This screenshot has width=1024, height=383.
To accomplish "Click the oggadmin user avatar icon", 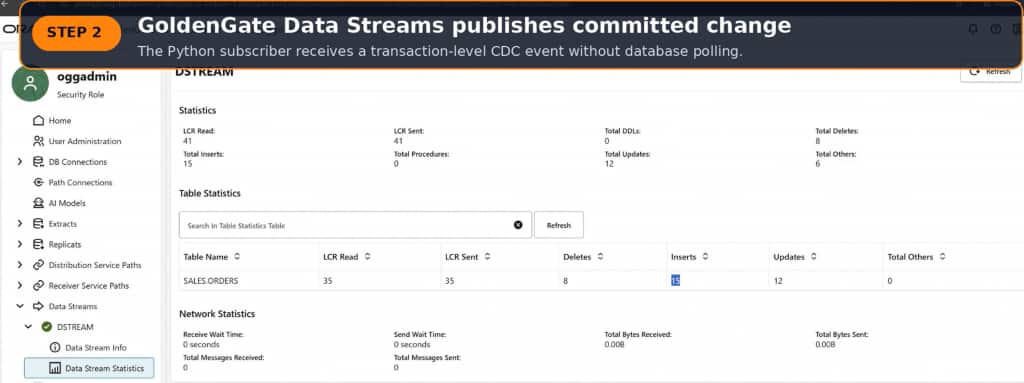I will click(30, 84).
